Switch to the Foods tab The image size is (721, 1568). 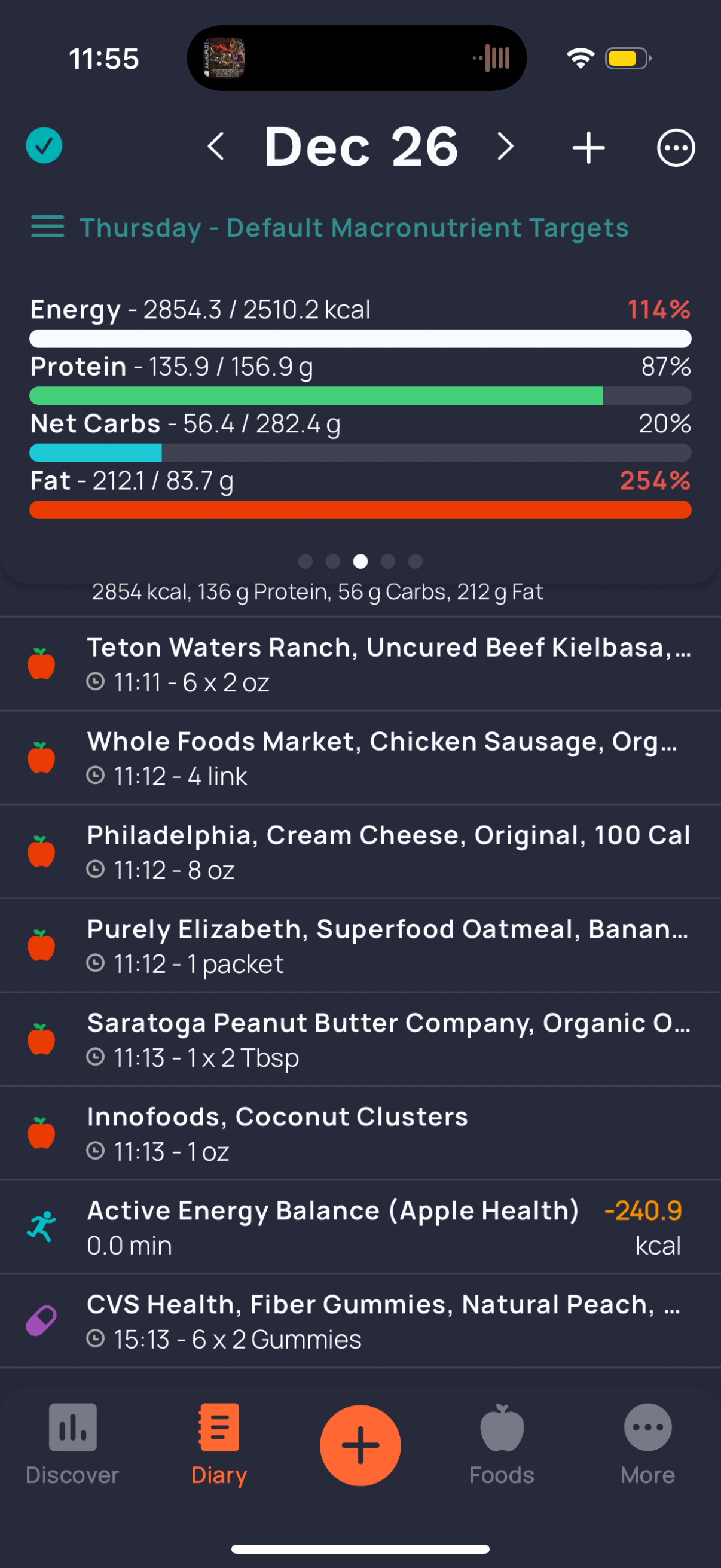[x=502, y=1444]
